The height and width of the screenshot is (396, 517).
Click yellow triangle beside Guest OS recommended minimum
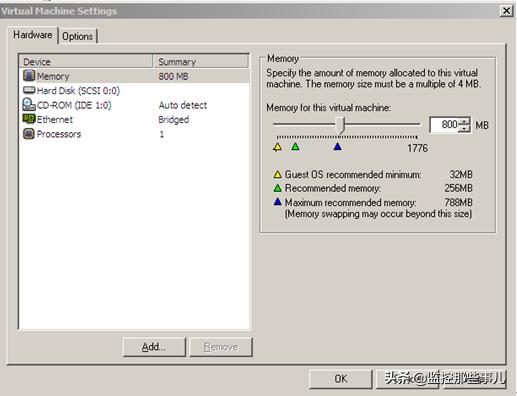click(x=277, y=174)
